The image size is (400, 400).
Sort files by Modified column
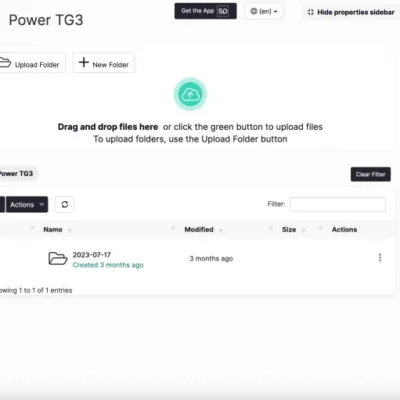click(199, 229)
